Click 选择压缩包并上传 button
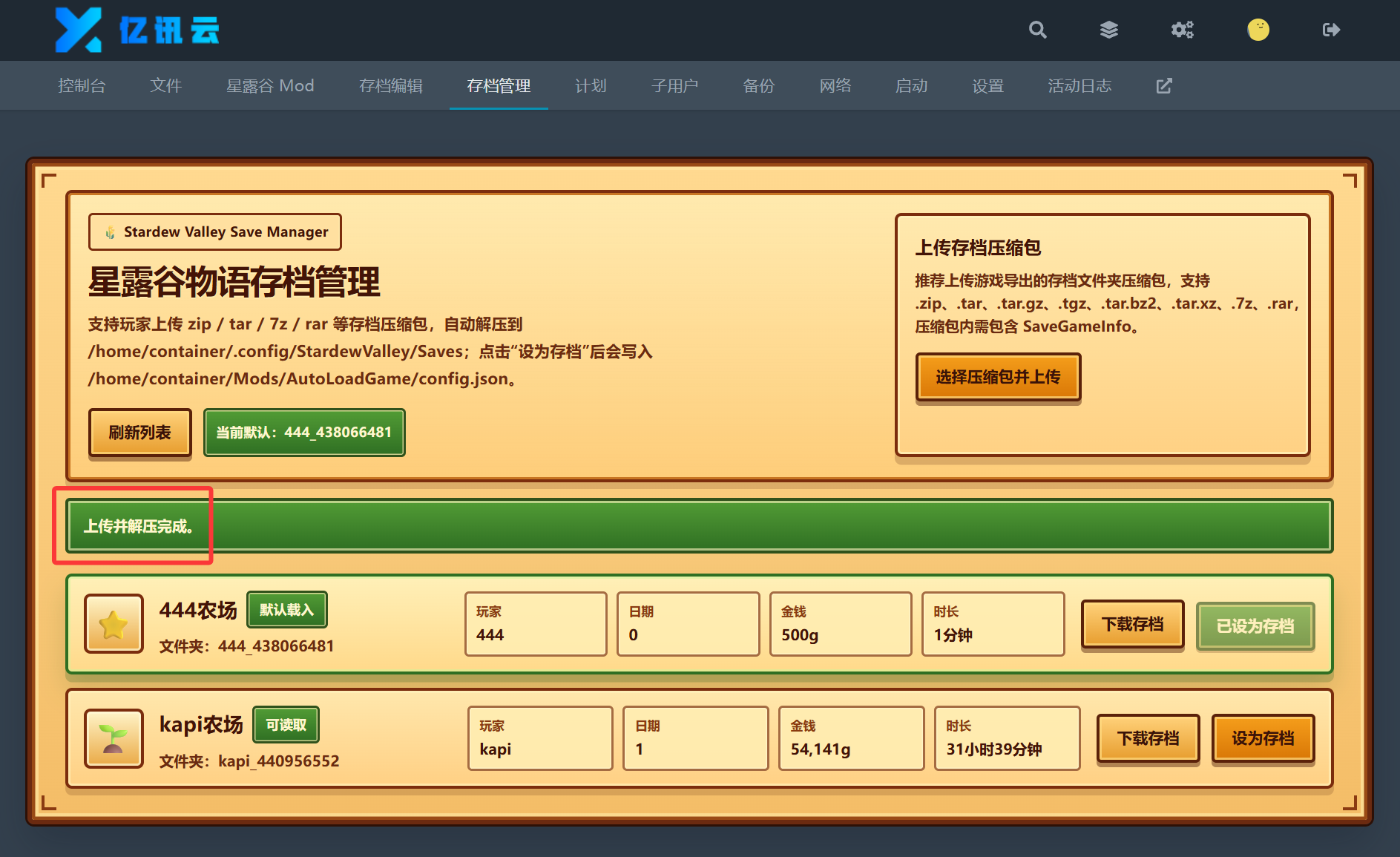 998,377
